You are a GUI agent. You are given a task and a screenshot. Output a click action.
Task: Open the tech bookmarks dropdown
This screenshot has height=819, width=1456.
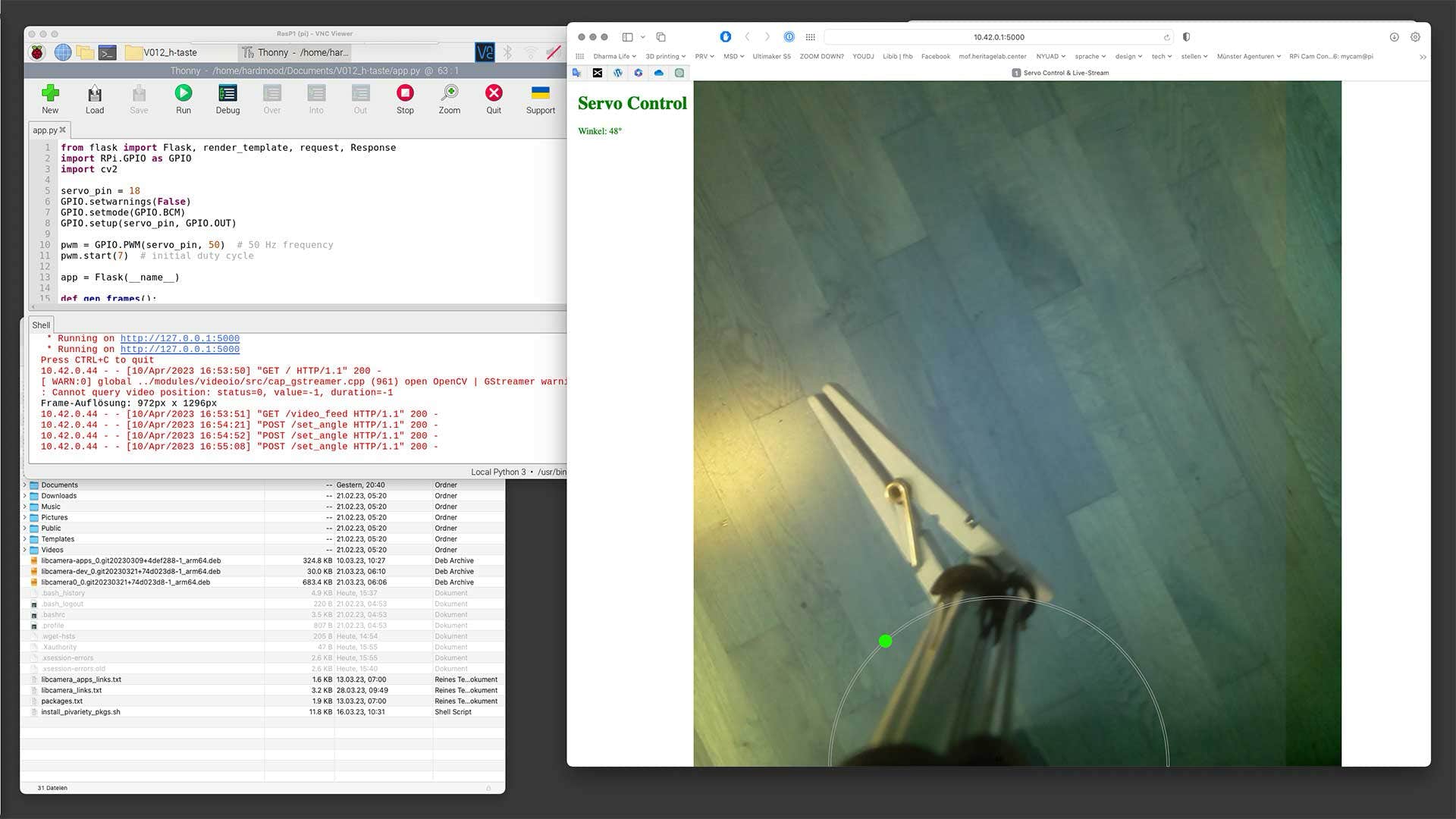coord(1162,56)
